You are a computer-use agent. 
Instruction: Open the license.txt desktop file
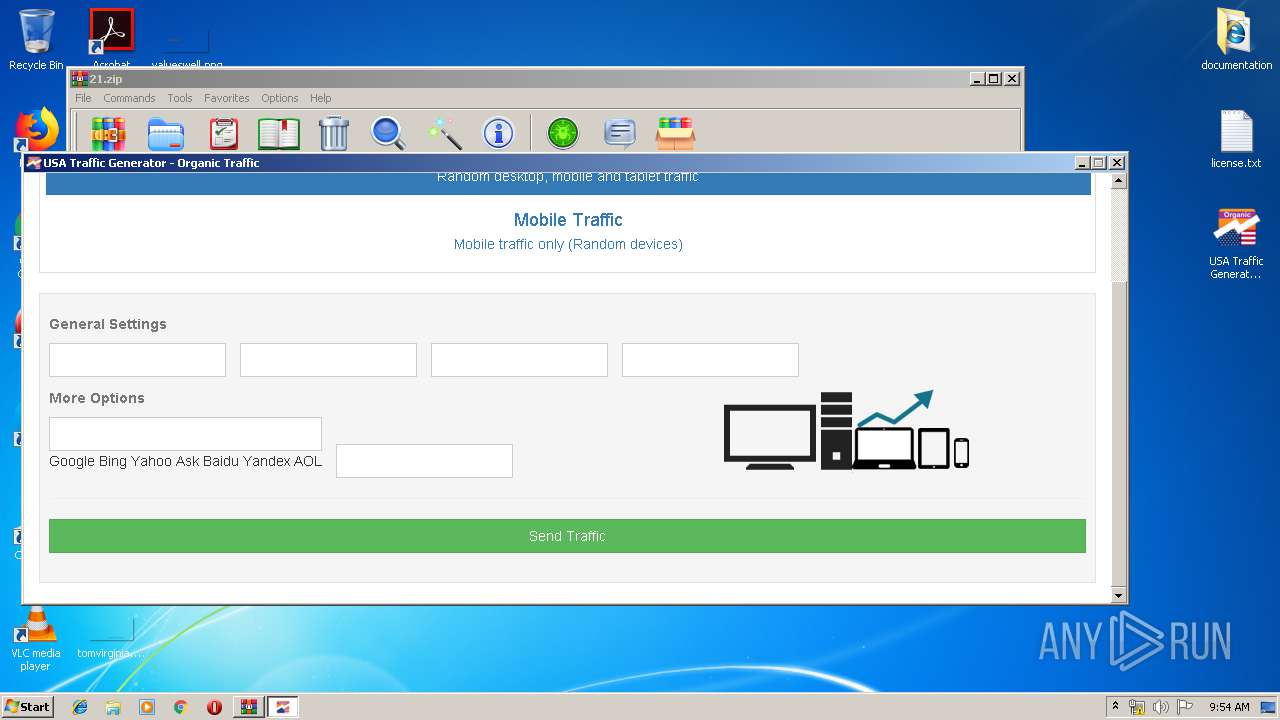1236,138
